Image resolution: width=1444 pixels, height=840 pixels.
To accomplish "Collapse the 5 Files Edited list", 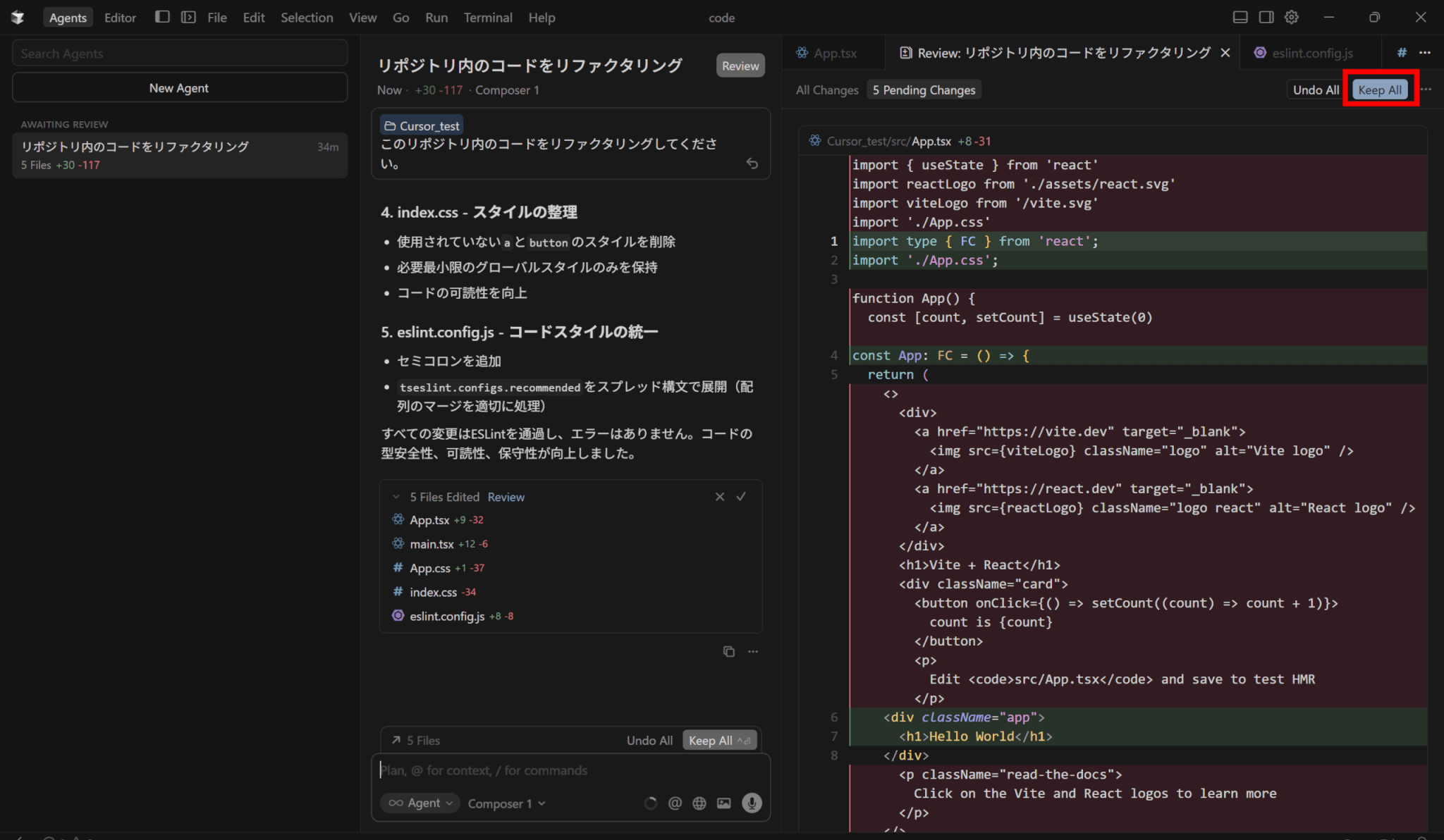I will (x=396, y=497).
